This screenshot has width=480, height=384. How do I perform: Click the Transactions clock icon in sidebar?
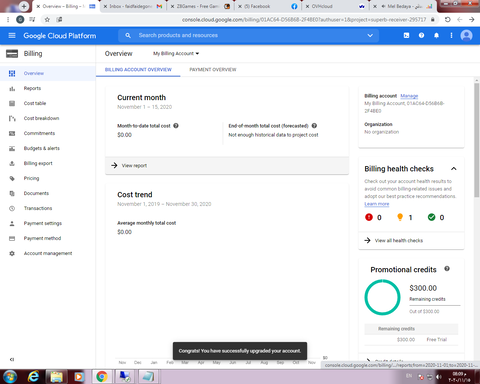point(12,208)
